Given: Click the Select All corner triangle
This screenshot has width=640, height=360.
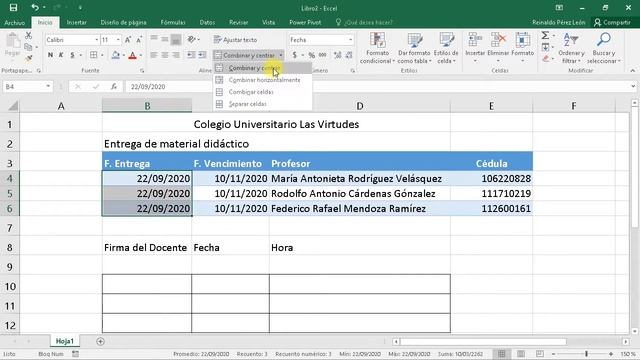Looking at the screenshot, I should pyautogui.click(x=12, y=106).
